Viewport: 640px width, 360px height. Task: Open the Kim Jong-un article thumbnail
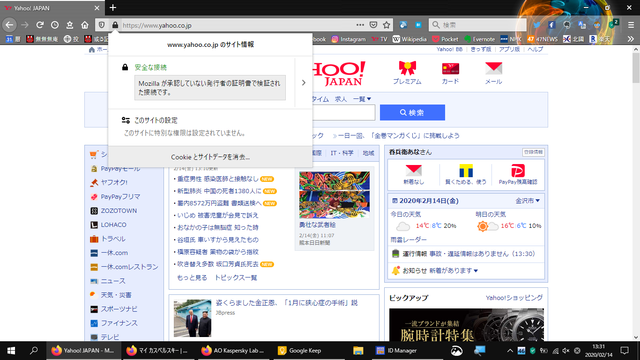192,318
